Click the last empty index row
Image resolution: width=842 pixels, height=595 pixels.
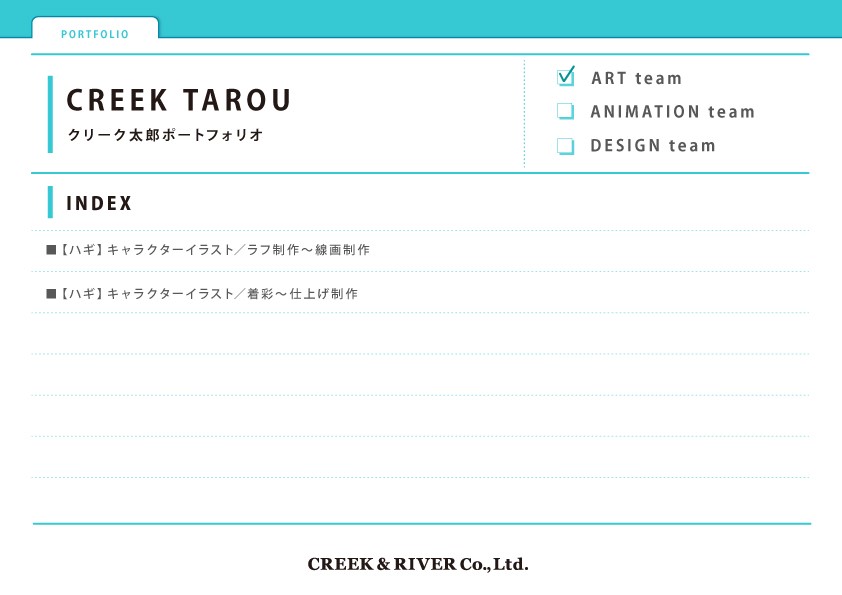[420, 500]
